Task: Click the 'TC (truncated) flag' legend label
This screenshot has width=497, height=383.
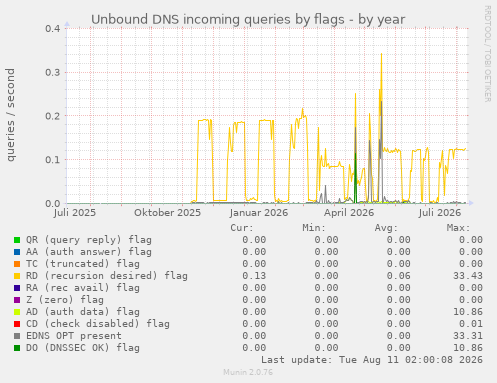Action: (83, 264)
